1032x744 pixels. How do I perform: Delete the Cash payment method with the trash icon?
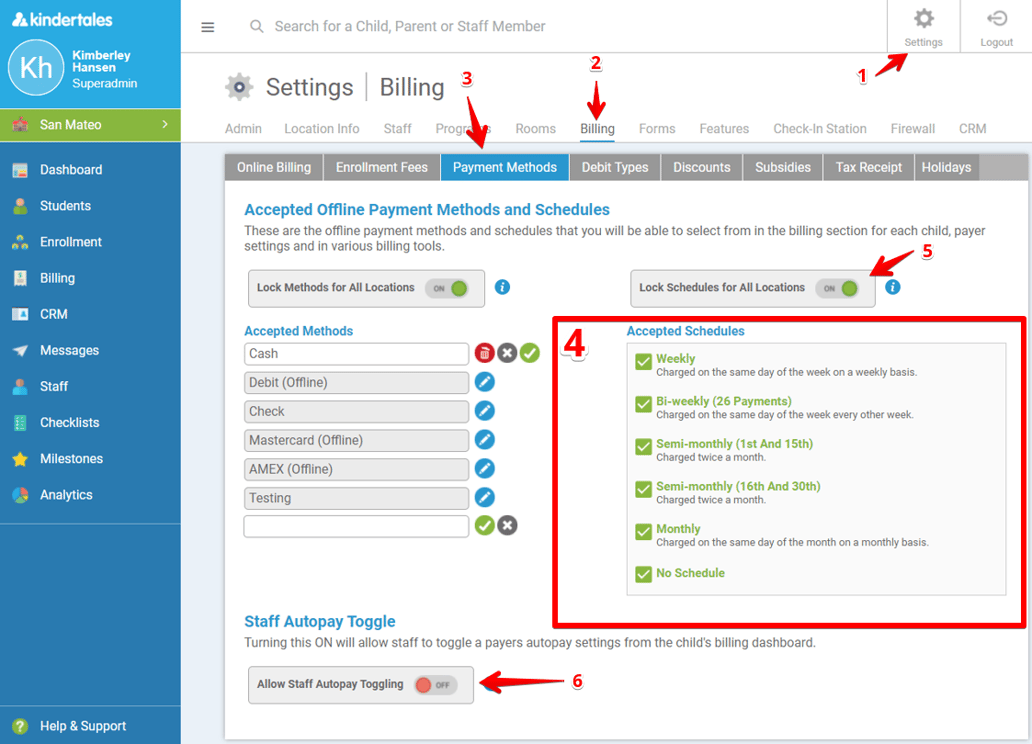[x=484, y=353]
